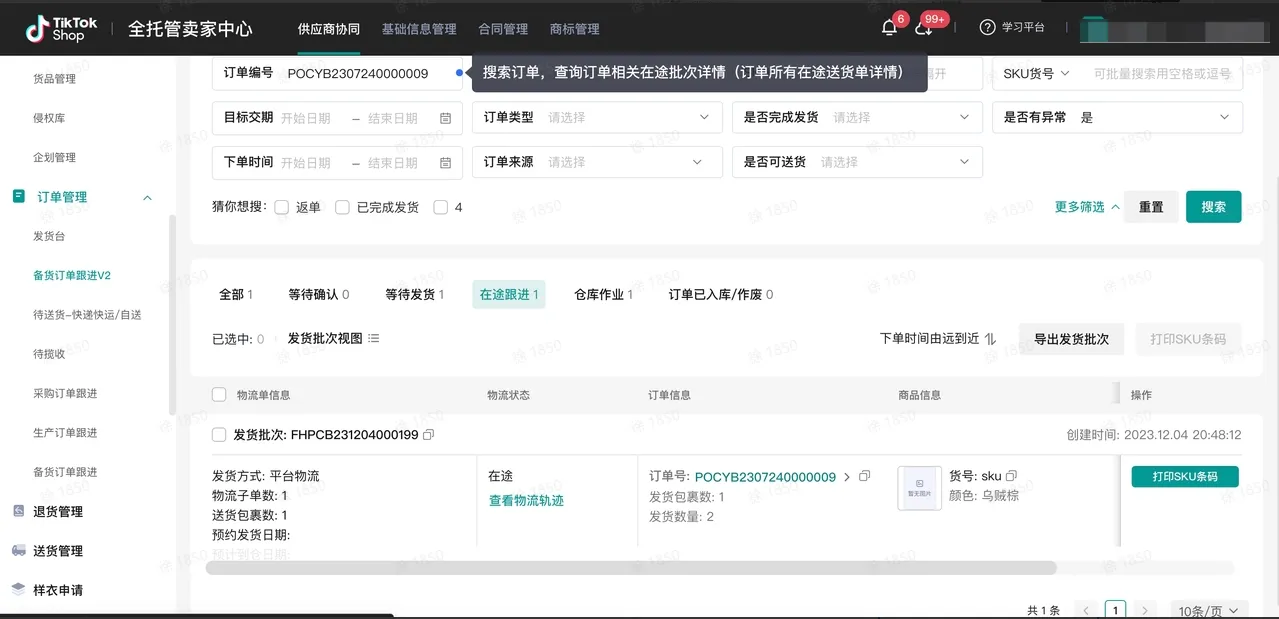Viewport: 1279px width, 619px height.
Task: Open the 是否可送货 dropdown
Action: tap(857, 163)
